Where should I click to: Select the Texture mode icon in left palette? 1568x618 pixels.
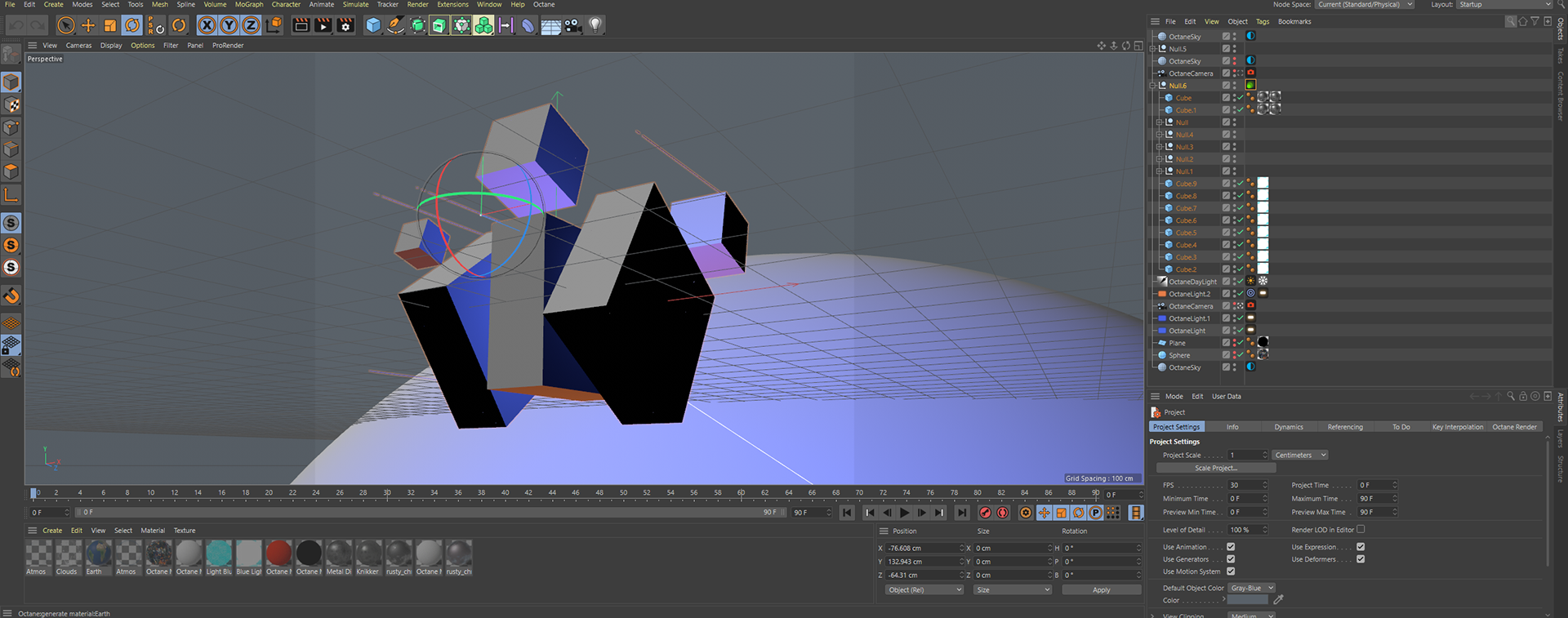(x=11, y=104)
